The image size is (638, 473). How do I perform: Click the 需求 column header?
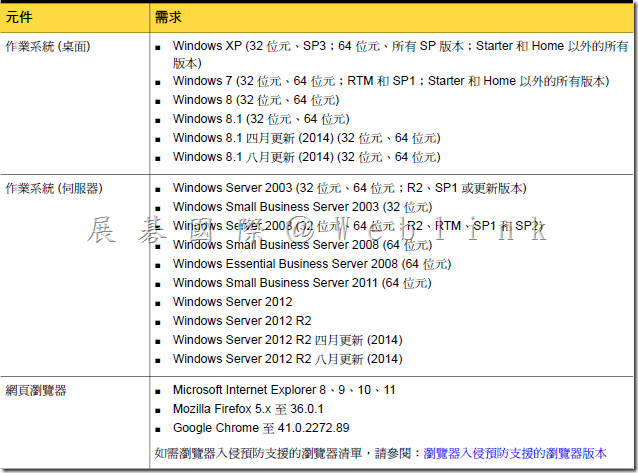tap(169, 17)
